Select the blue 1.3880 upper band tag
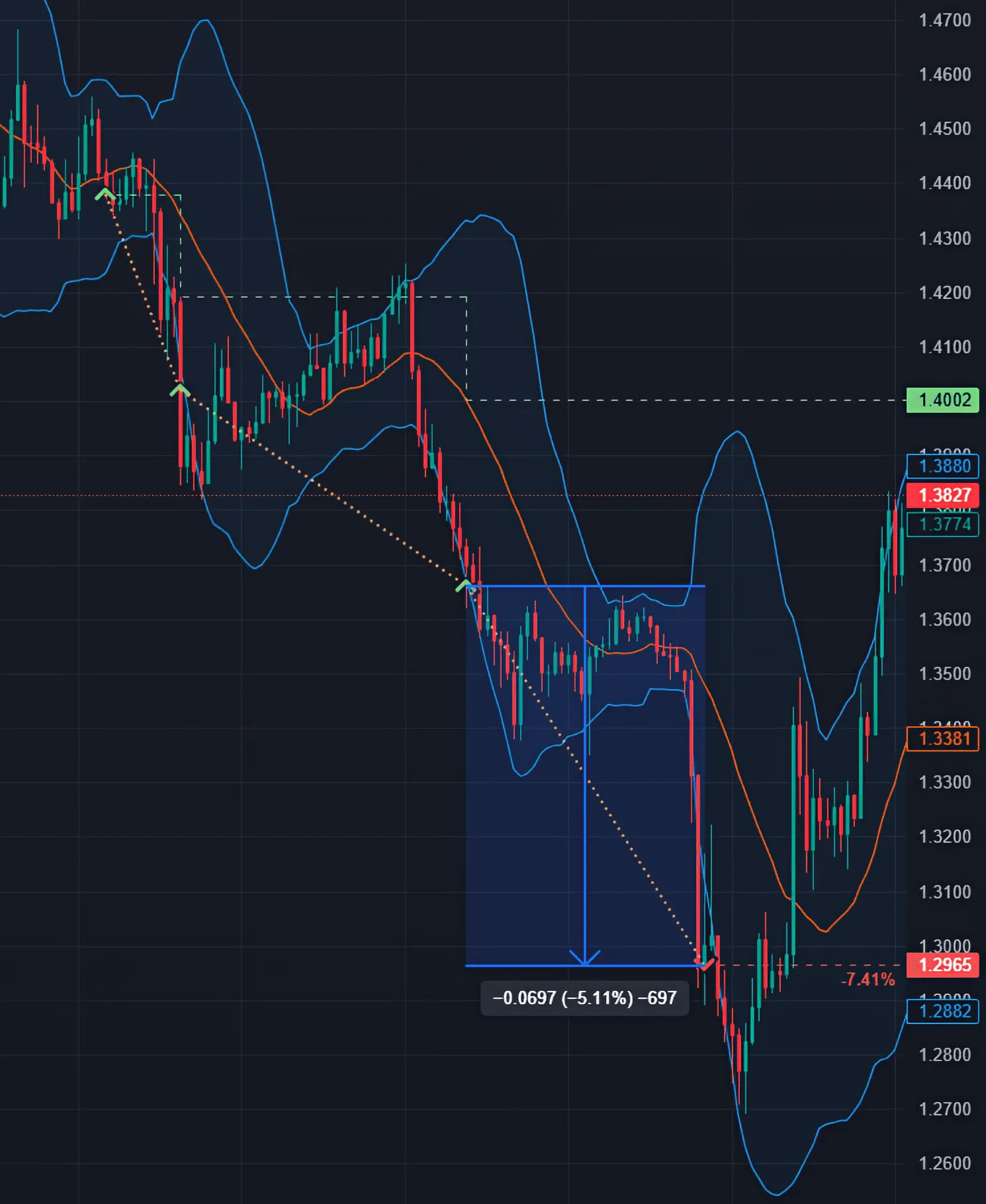Viewport: 986px width, 1204px height. pyautogui.click(x=942, y=466)
